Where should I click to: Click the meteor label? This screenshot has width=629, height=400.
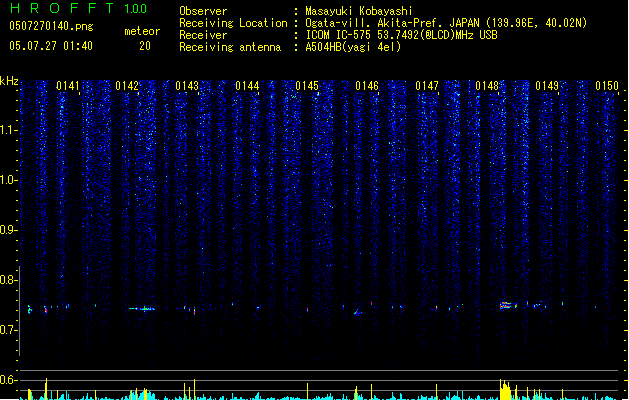coord(142,31)
